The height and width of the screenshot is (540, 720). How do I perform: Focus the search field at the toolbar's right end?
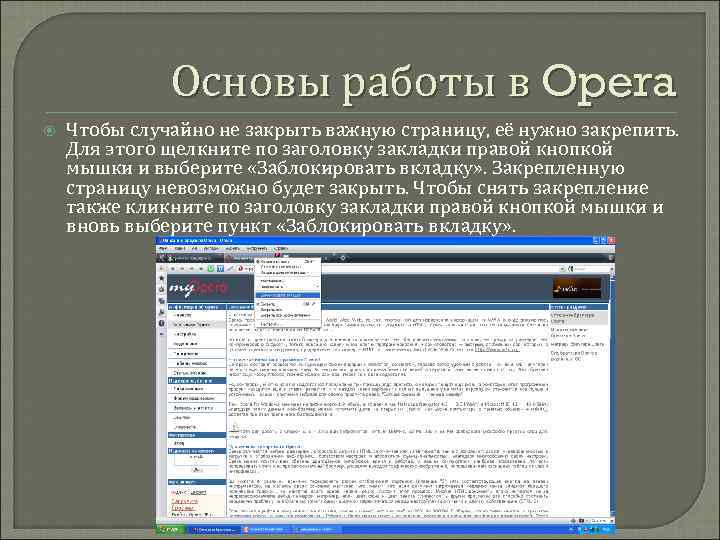(591, 269)
